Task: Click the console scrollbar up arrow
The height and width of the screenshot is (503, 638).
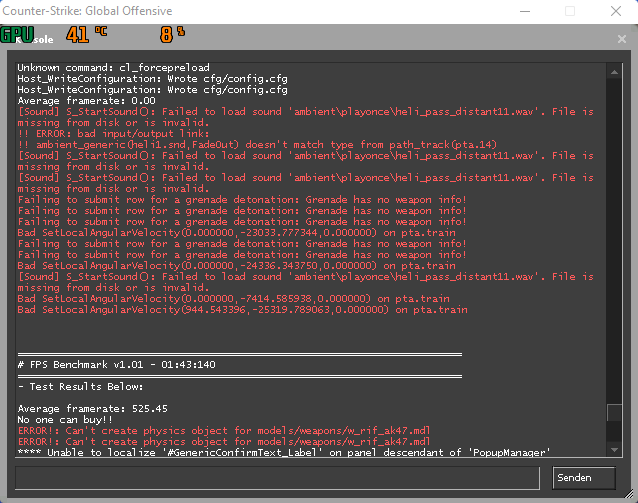Action: pyautogui.click(x=614, y=72)
